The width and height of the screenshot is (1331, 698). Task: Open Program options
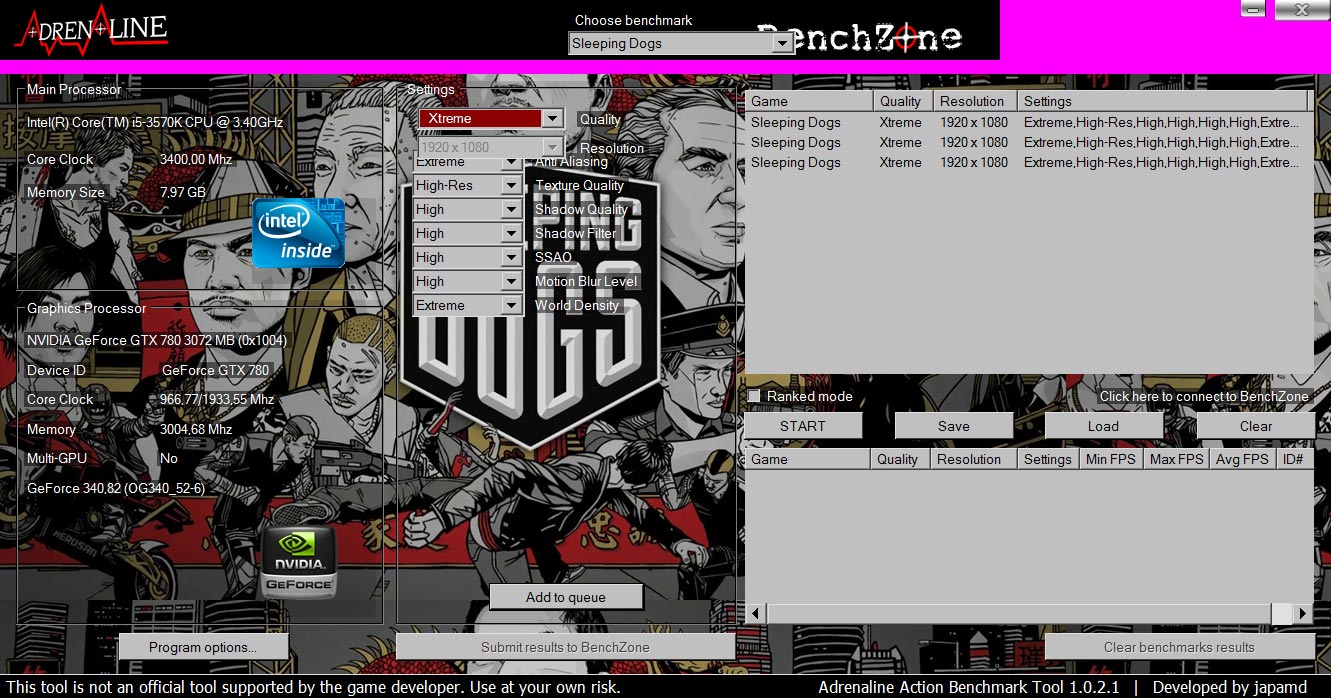pyautogui.click(x=203, y=647)
